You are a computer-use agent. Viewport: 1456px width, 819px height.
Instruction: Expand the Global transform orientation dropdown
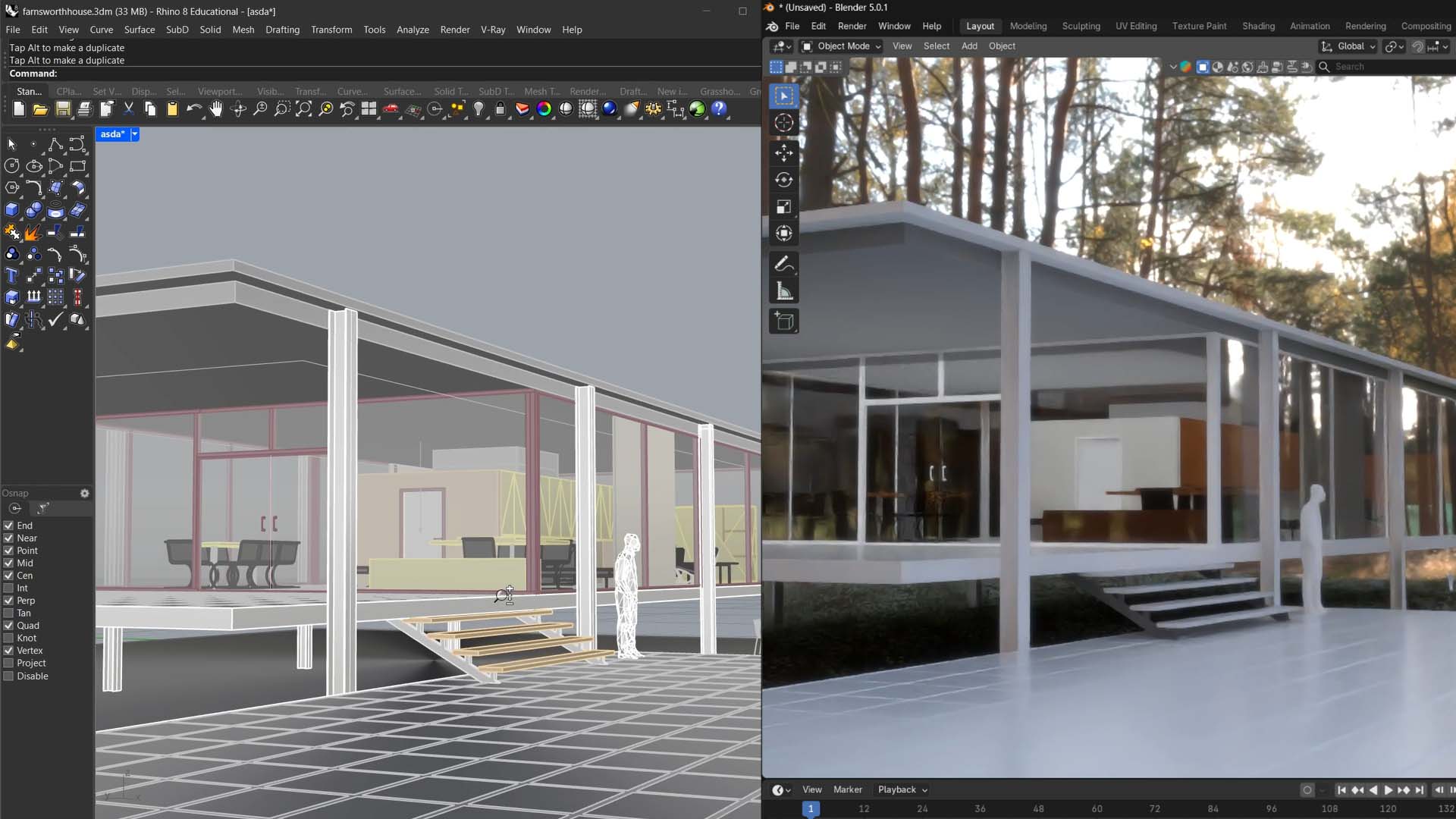tap(1349, 46)
